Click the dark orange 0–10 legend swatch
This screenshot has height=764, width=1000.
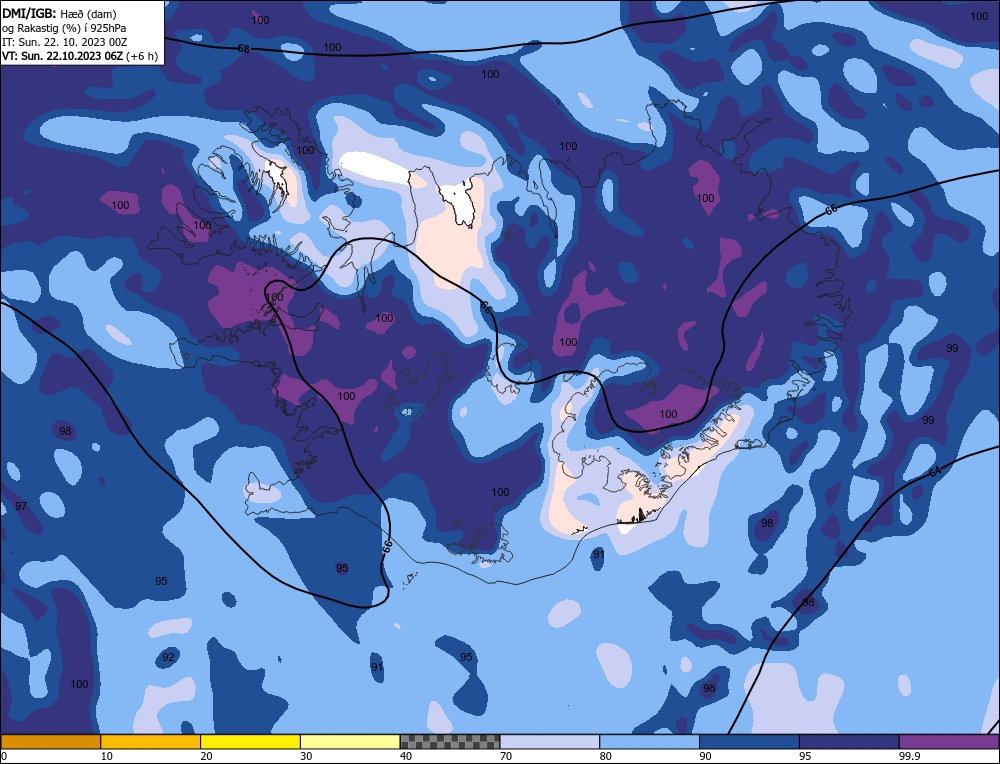pyautogui.click(x=50, y=742)
